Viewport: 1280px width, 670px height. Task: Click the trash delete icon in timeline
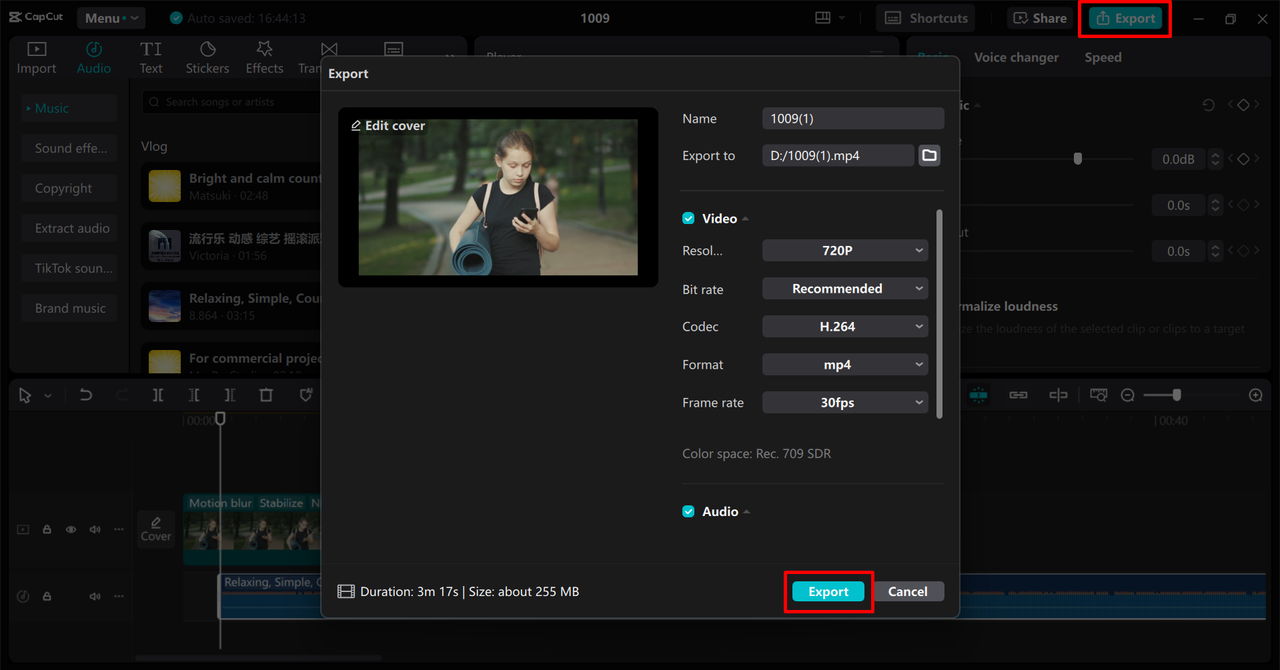266,395
